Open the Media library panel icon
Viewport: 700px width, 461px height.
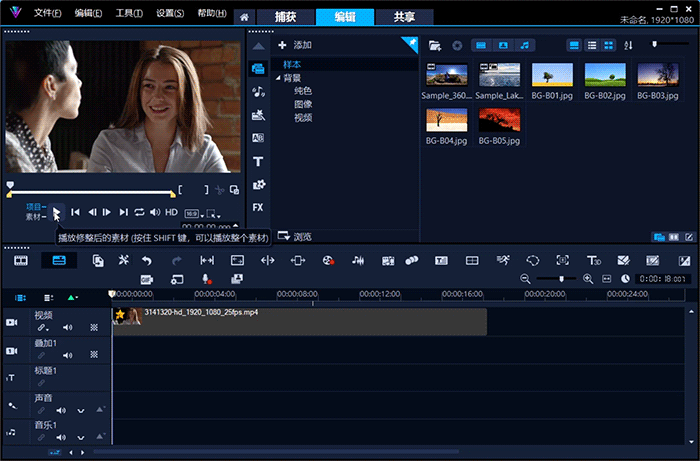[x=258, y=68]
